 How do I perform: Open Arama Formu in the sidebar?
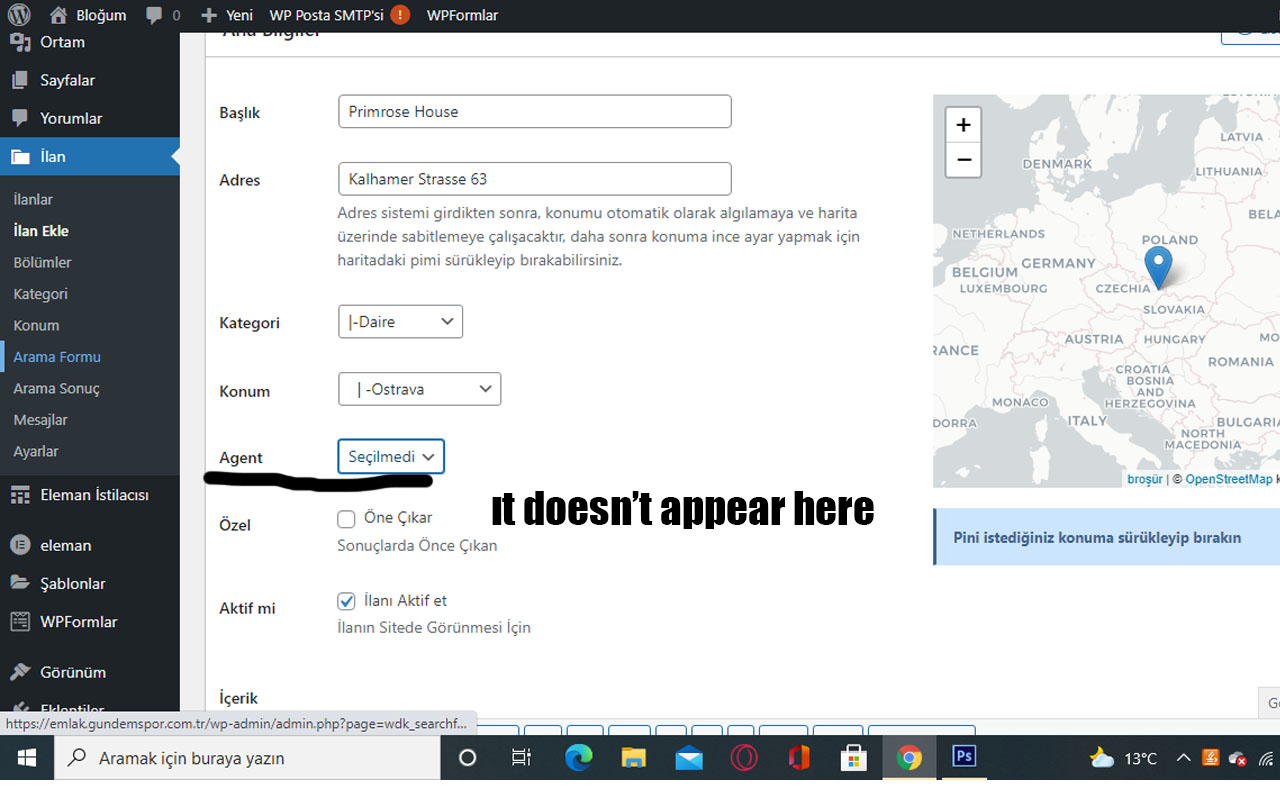(x=57, y=357)
